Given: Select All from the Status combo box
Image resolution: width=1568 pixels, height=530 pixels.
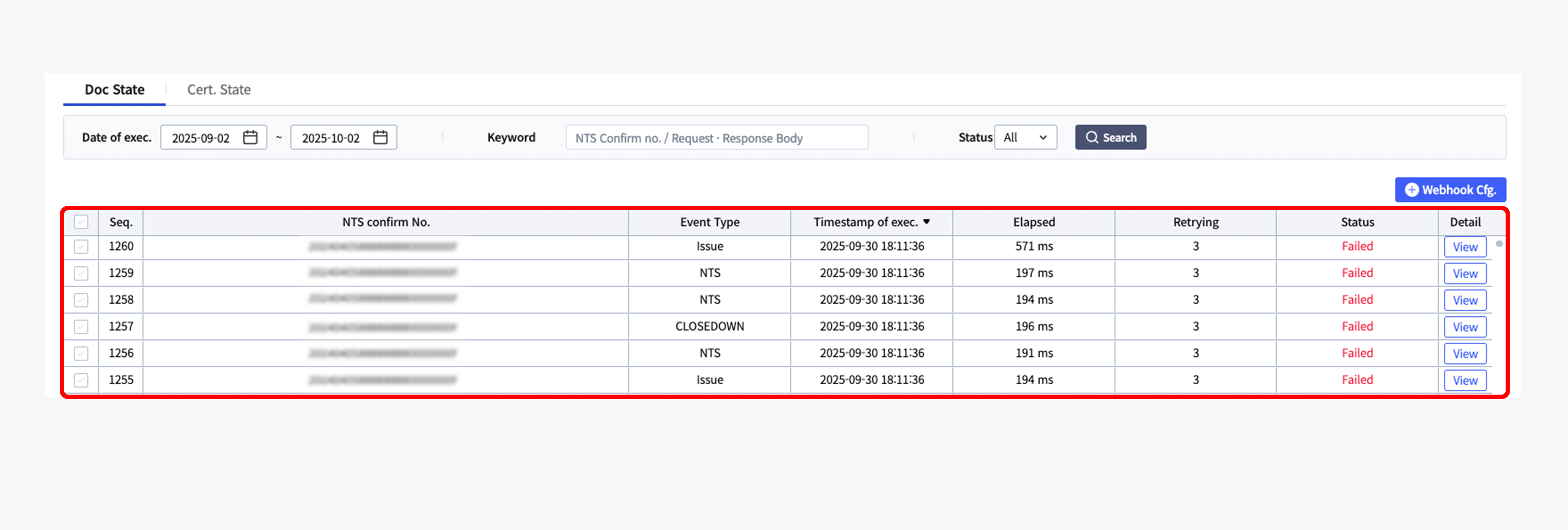Looking at the screenshot, I should pyautogui.click(x=1025, y=137).
